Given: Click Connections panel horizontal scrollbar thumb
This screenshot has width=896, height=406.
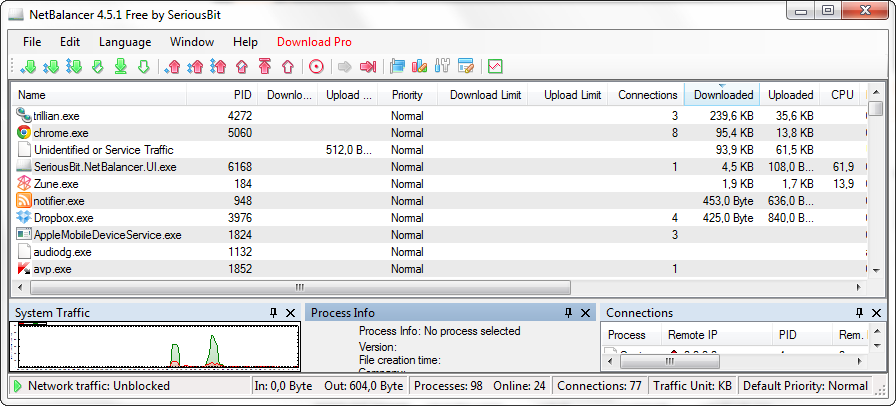Looking at the screenshot, I should point(669,361).
